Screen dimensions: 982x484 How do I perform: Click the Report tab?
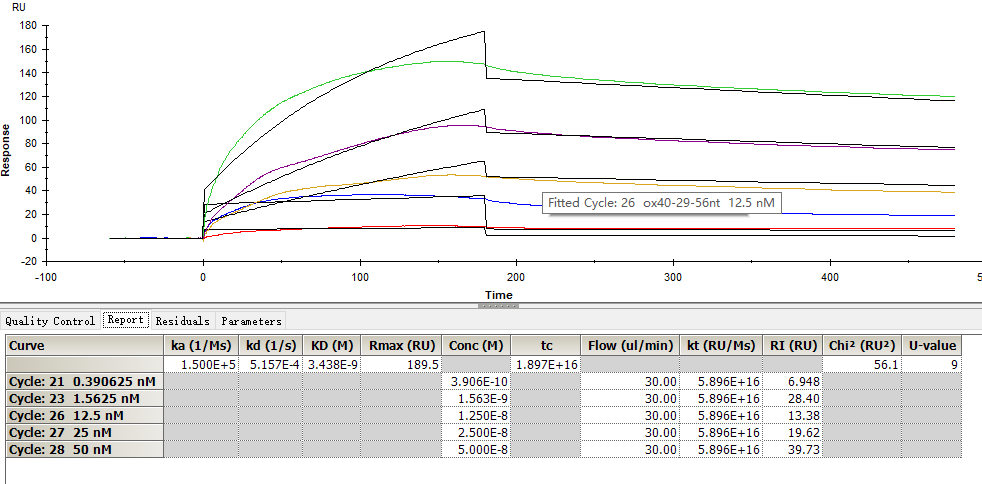point(126,321)
